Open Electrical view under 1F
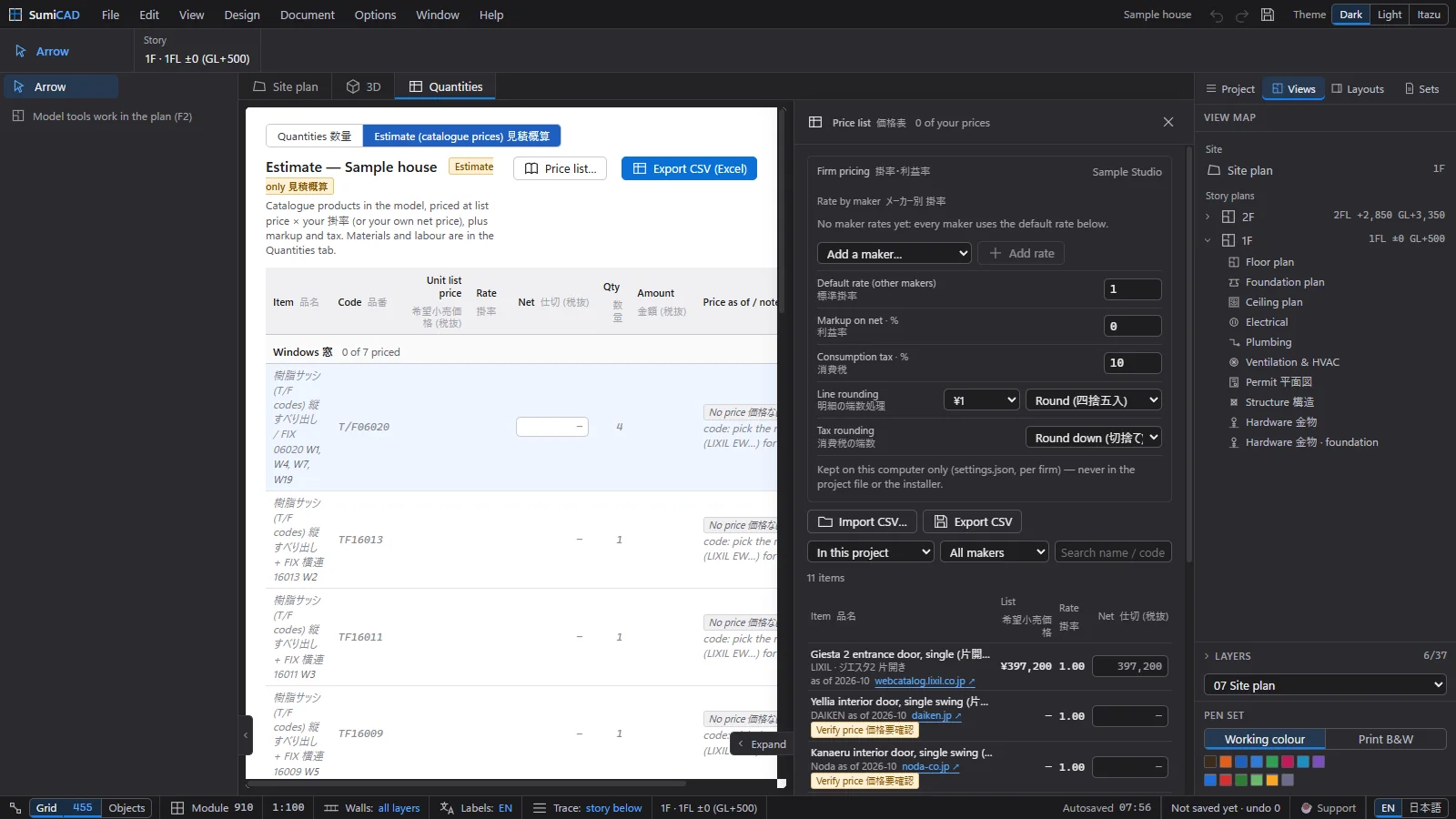This screenshot has width=1456, height=819. click(x=1267, y=322)
